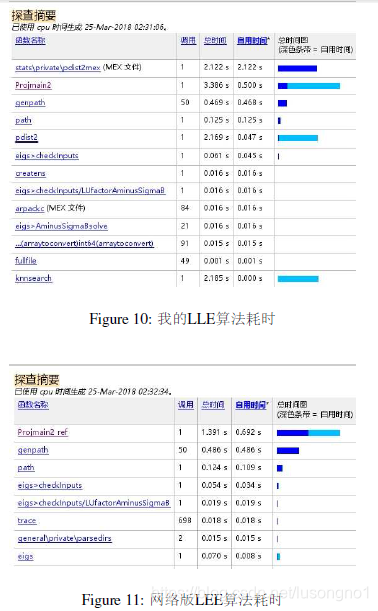
Task: Open path link in the Figure 10 table
Action: [23, 120]
